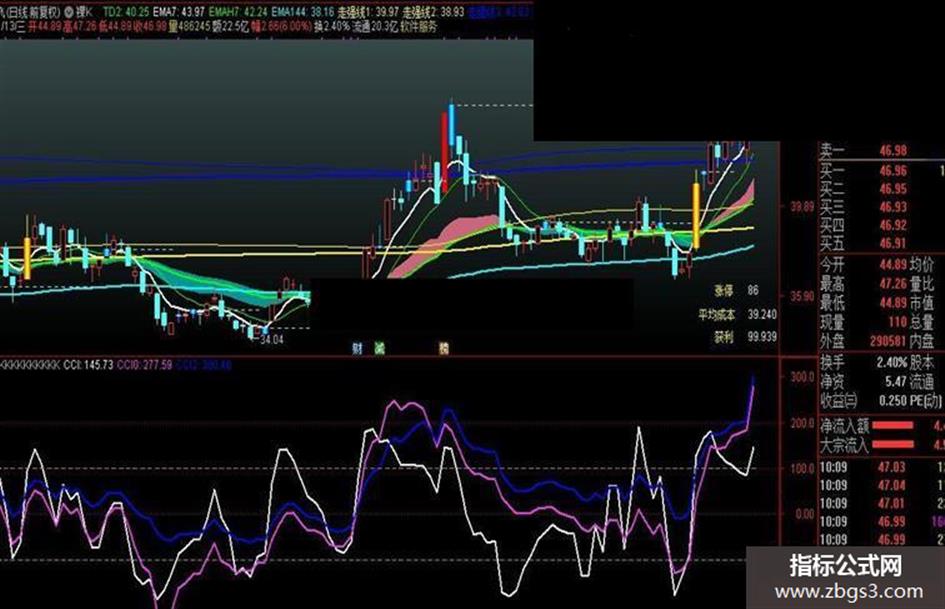Click the CCI: 145.73 indicator label
The image size is (945, 609).
click(88, 365)
